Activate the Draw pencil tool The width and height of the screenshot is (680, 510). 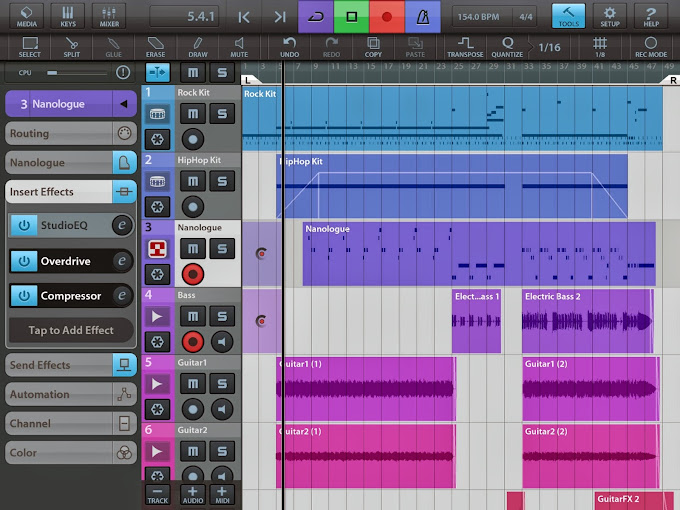(x=198, y=47)
